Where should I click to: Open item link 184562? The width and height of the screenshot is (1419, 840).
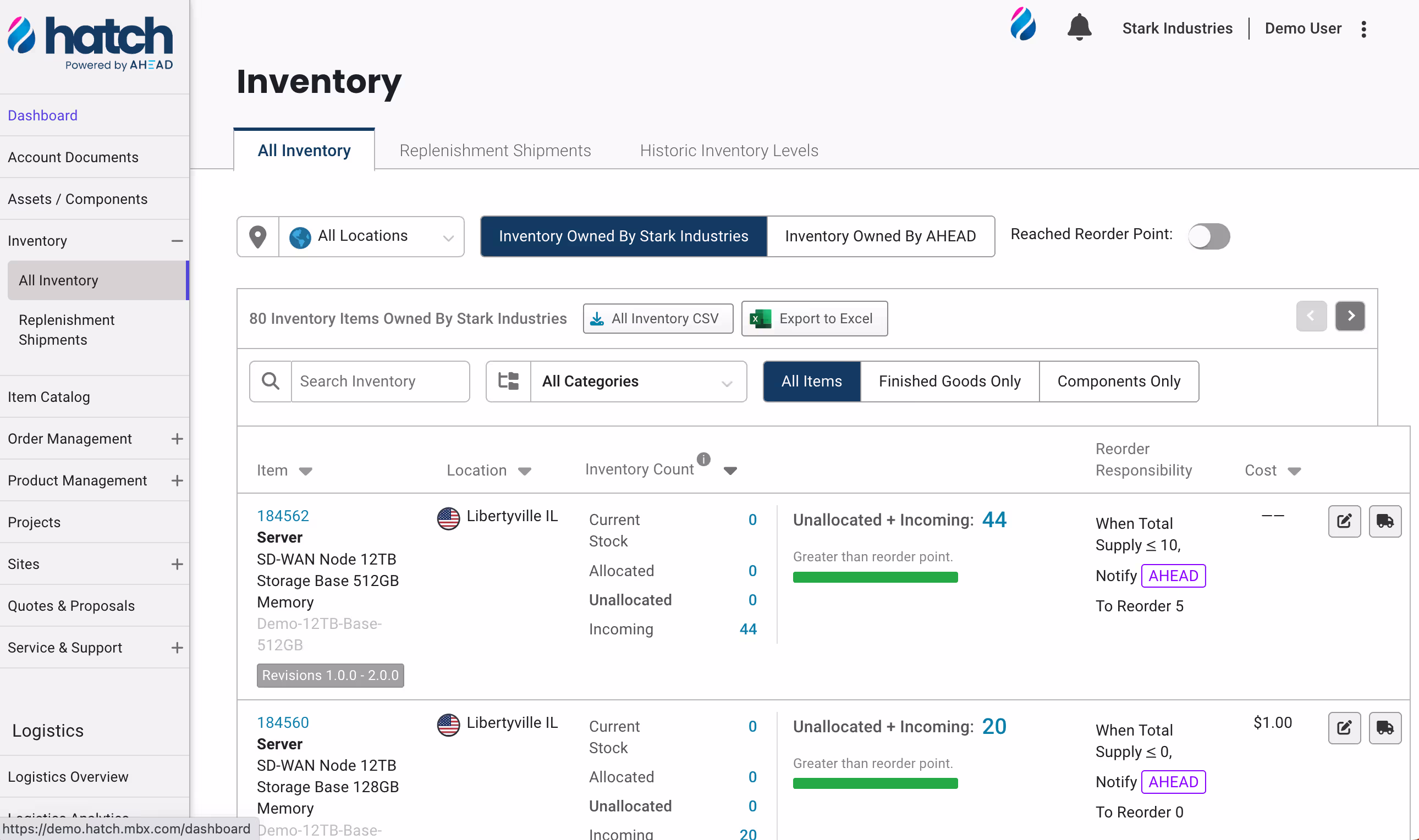(283, 516)
